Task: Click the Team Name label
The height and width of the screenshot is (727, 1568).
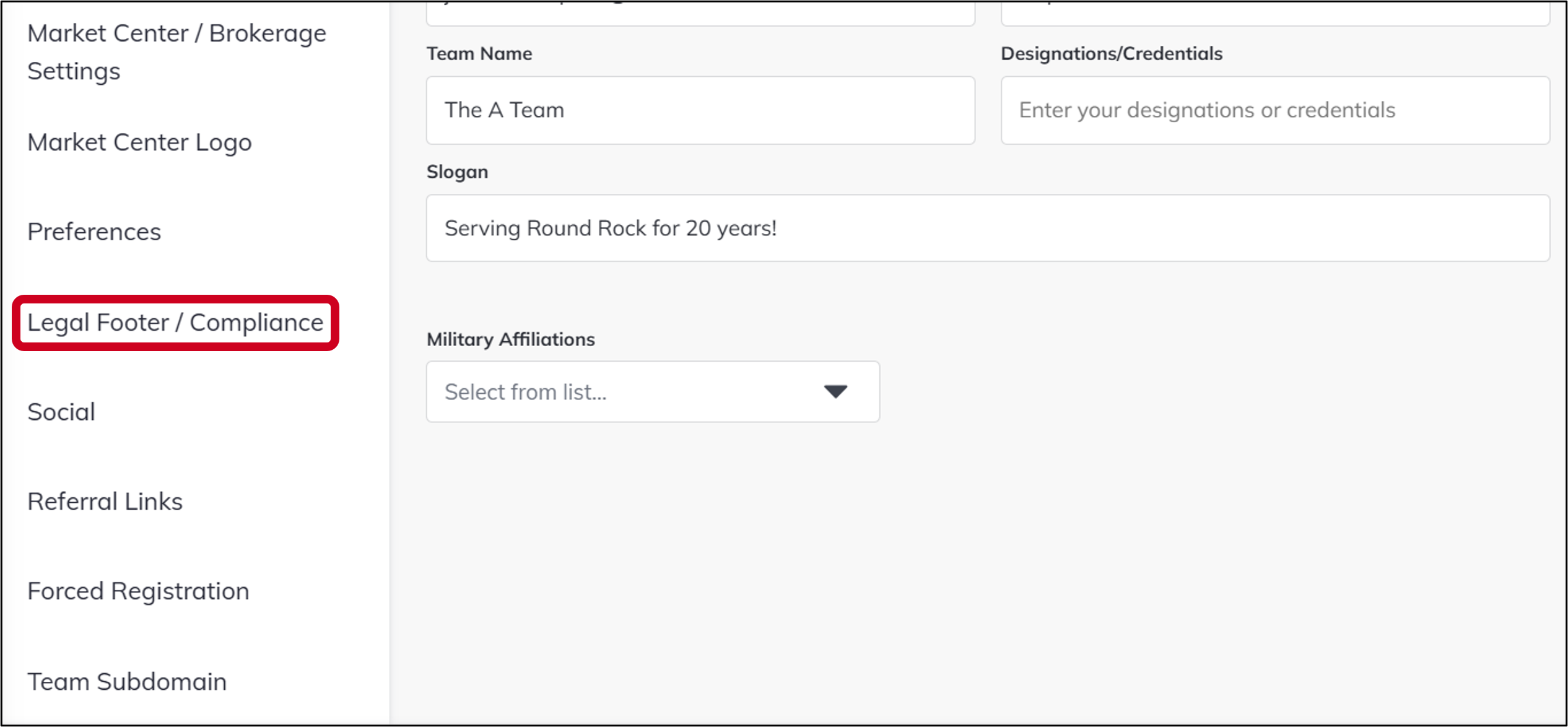Action: pyautogui.click(x=479, y=54)
